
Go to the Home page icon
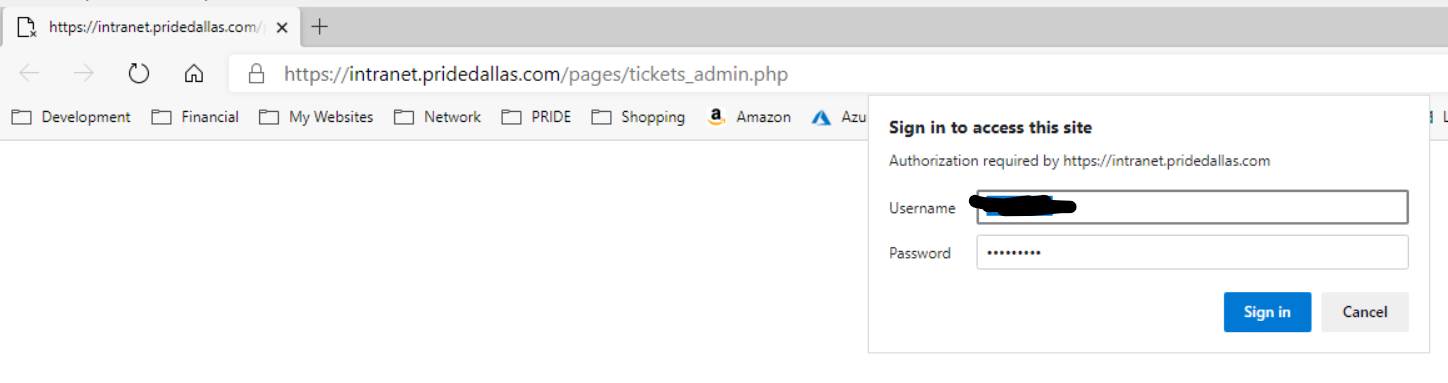coord(194,73)
